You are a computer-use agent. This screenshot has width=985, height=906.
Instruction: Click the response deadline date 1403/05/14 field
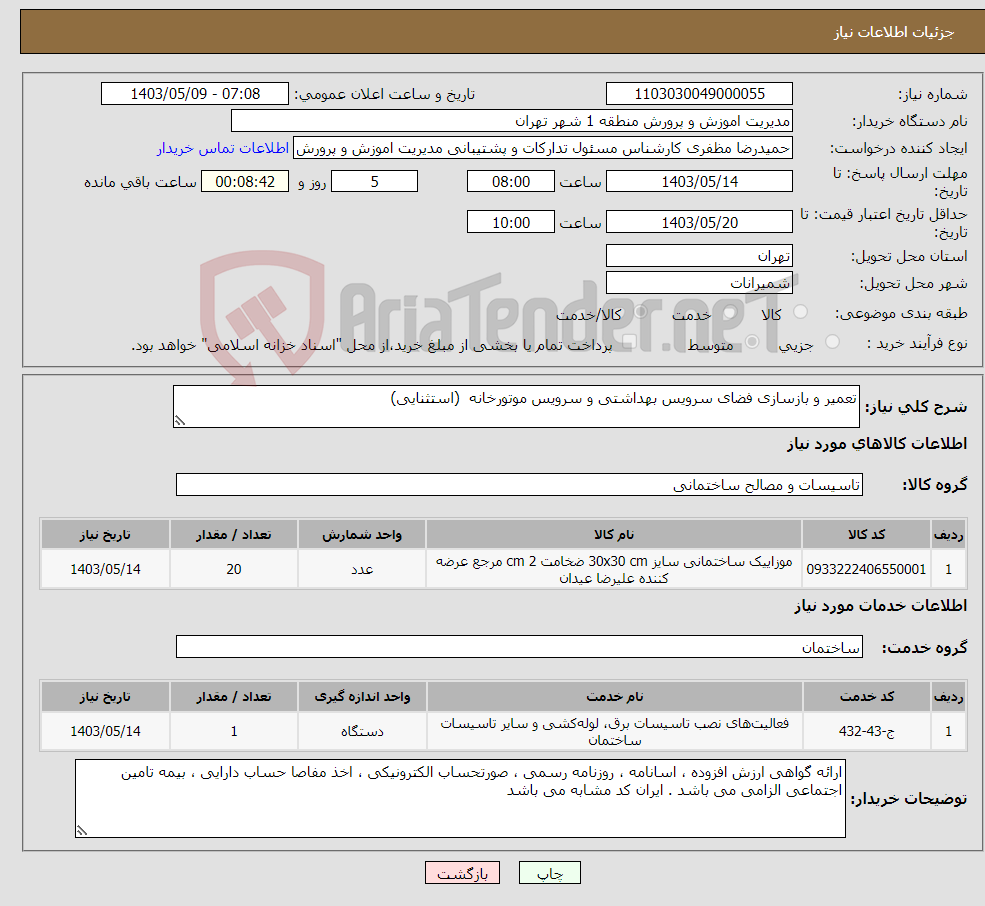pos(699,182)
